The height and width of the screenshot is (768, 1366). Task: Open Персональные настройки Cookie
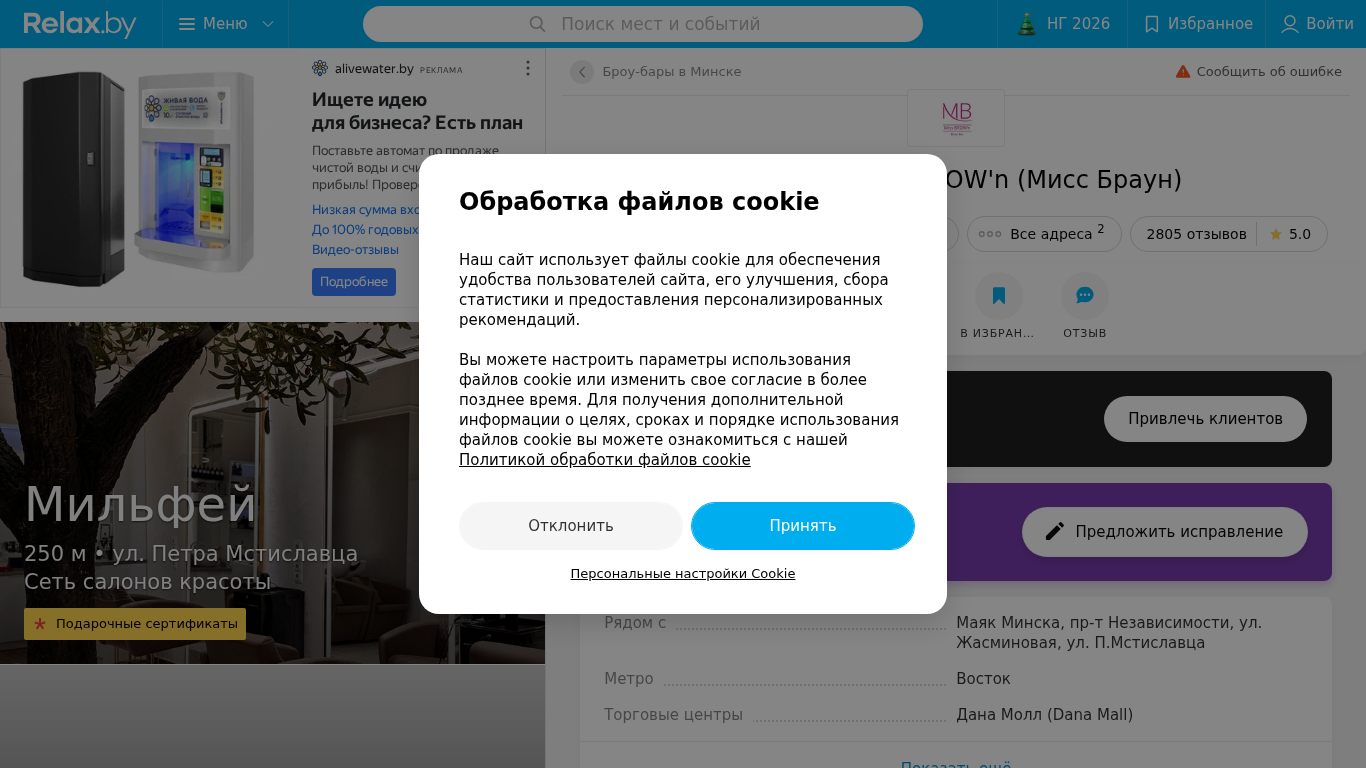point(683,574)
